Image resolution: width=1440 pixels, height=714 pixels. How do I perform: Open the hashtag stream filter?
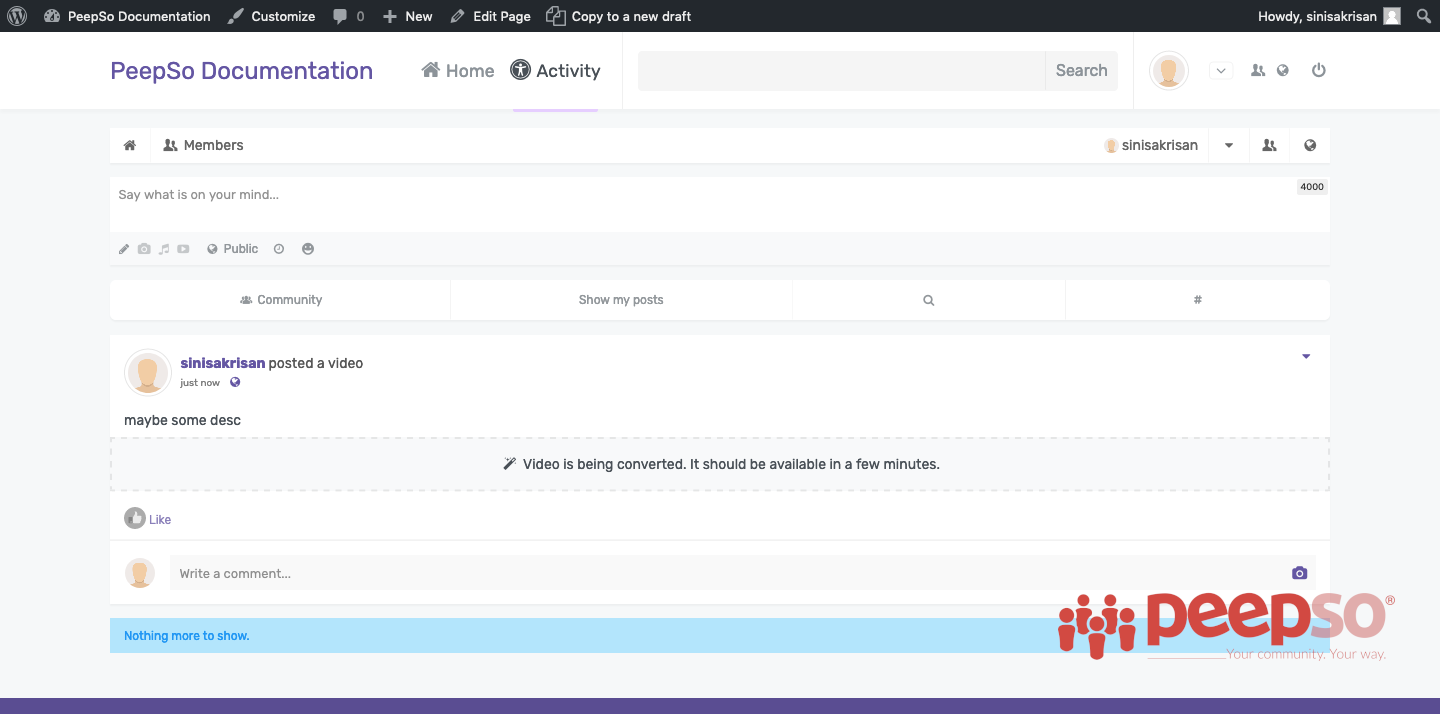point(1198,300)
